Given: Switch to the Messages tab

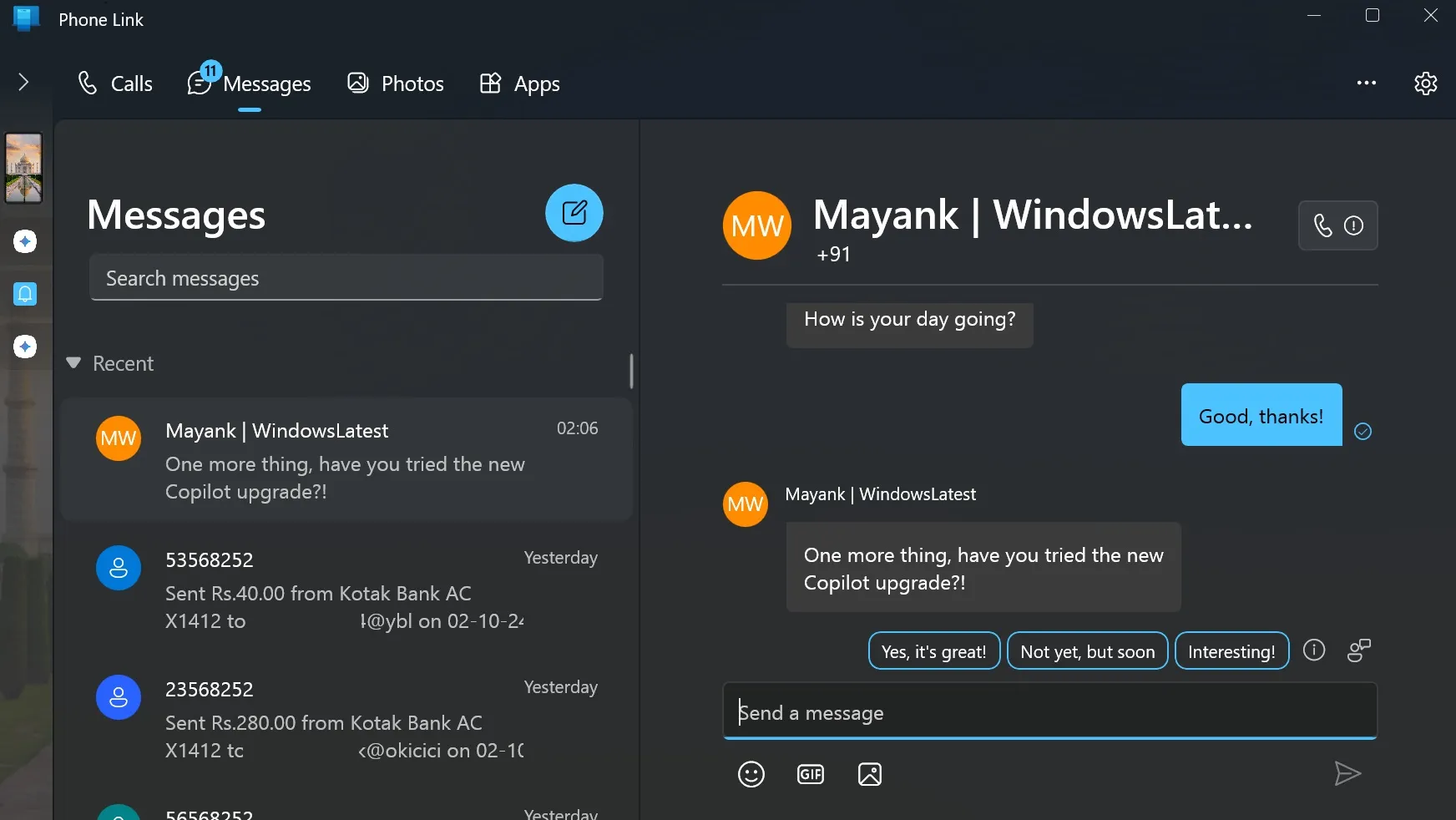Looking at the screenshot, I should tap(250, 84).
